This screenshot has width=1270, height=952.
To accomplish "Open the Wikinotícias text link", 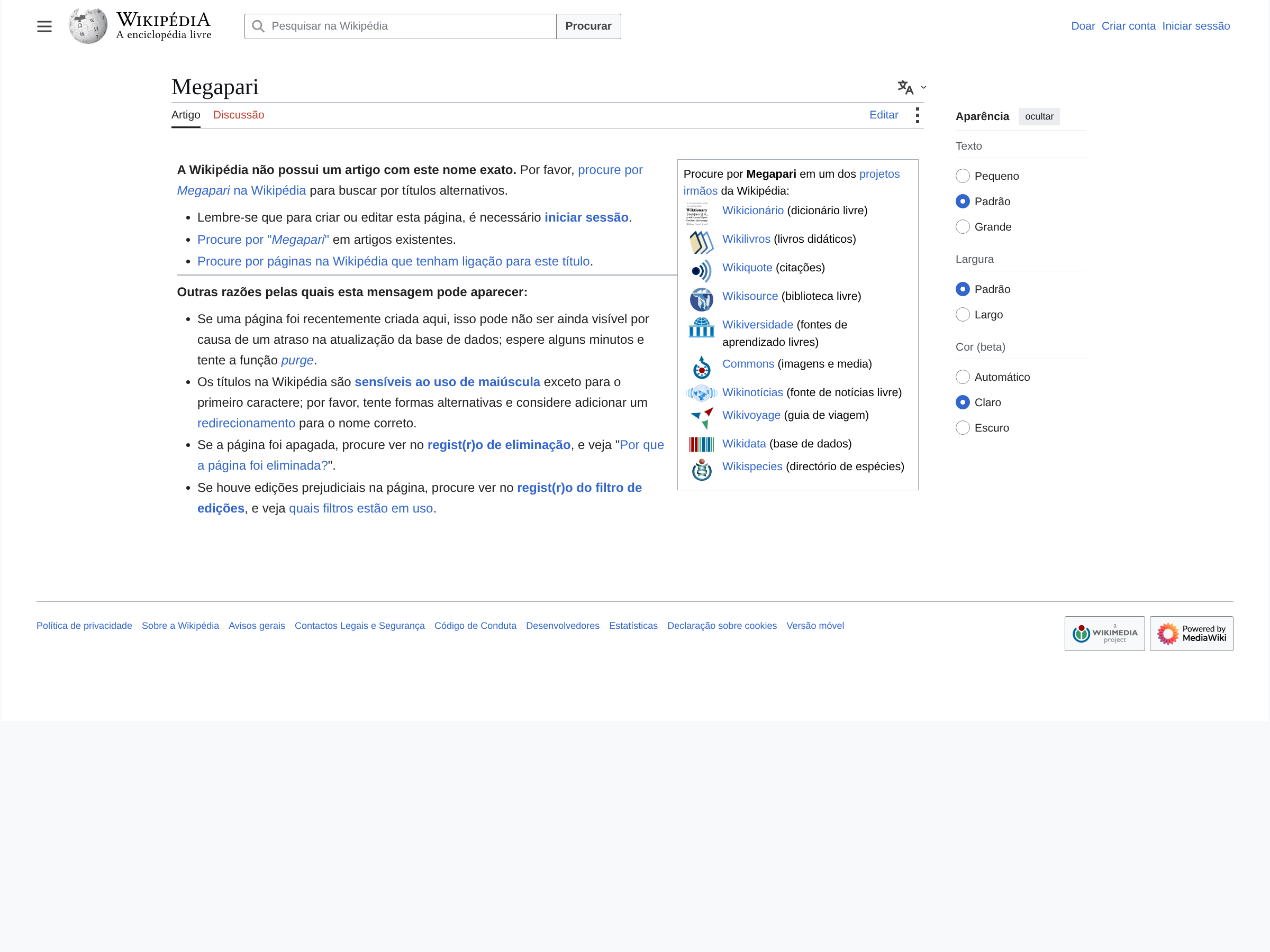I will [752, 392].
